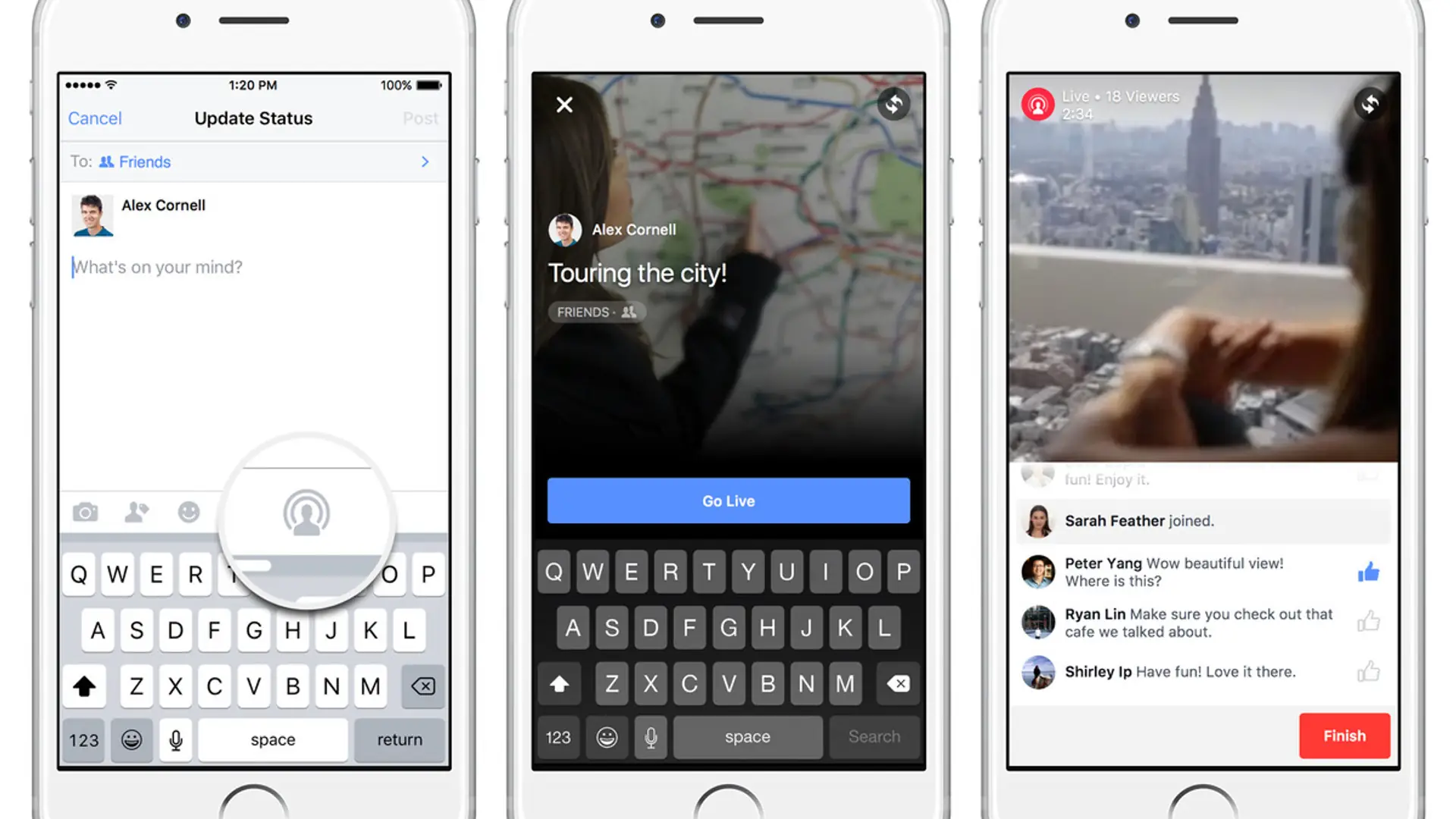Tap the emoji icon in post composer
The image size is (1456, 819).
[x=189, y=512]
